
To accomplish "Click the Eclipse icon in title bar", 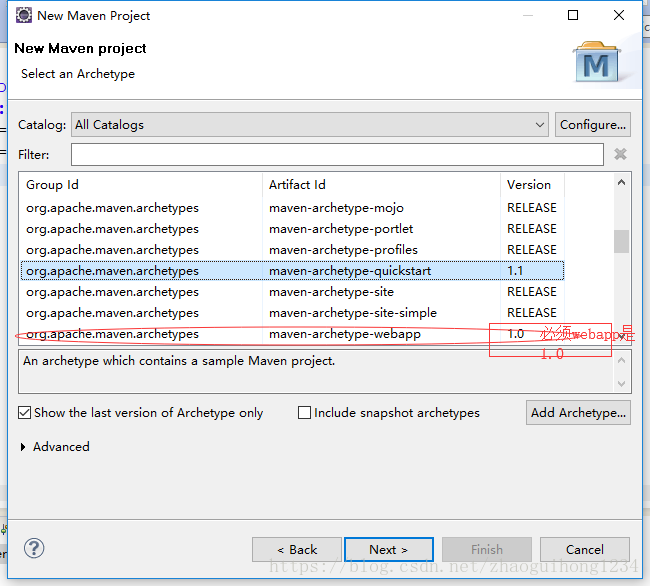I will pyautogui.click(x=24, y=15).
